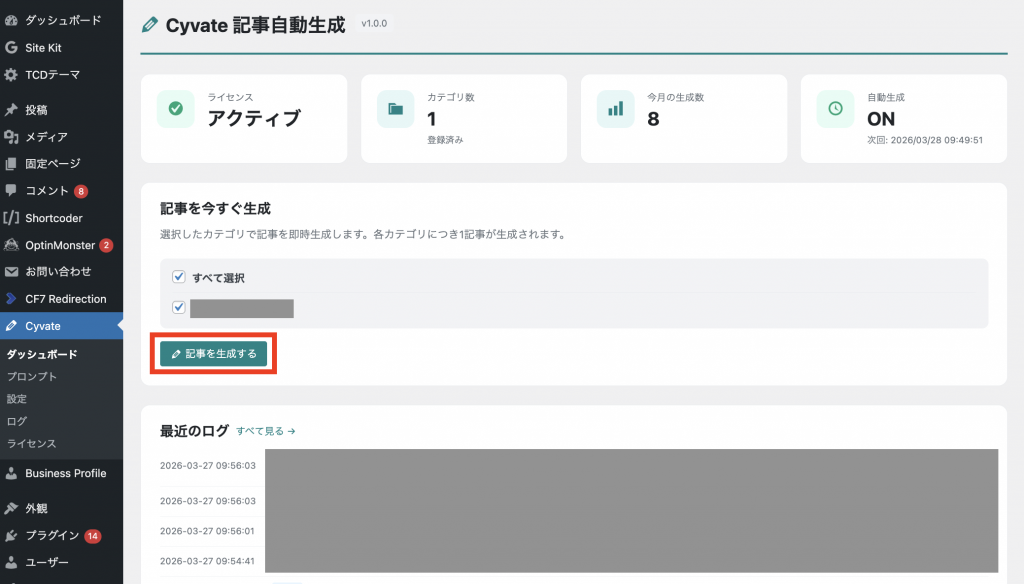Click the 自動生成 ON status card
Screen dimensions: 1024x584
coord(904,118)
